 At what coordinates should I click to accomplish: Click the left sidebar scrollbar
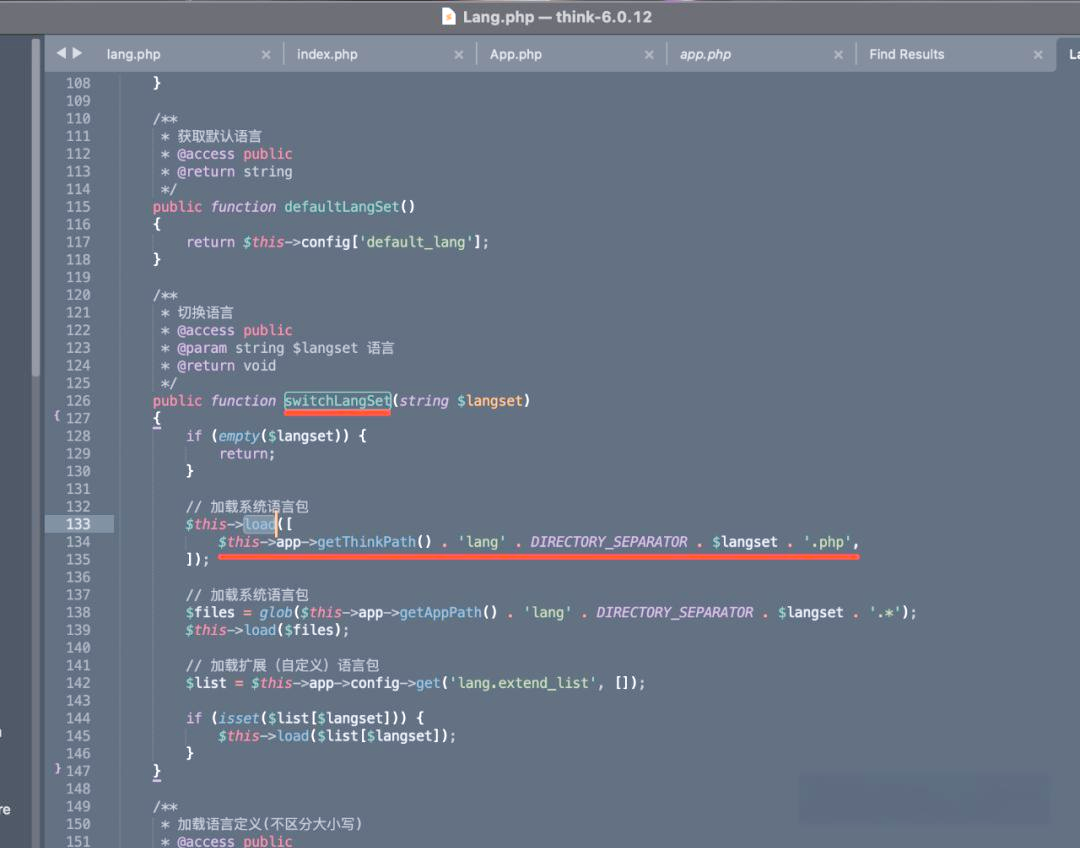coord(35,207)
